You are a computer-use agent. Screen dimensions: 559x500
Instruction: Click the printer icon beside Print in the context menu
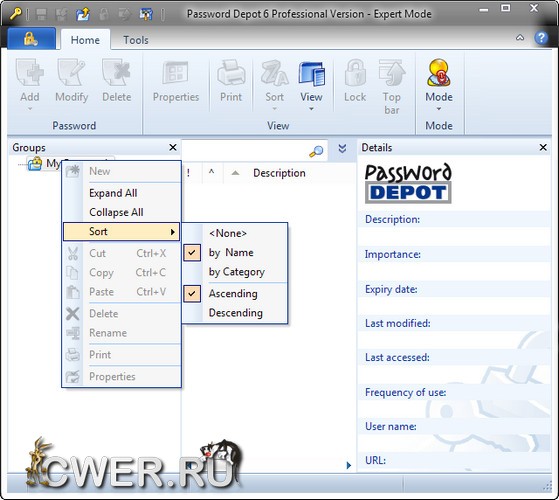click(73, 355)
